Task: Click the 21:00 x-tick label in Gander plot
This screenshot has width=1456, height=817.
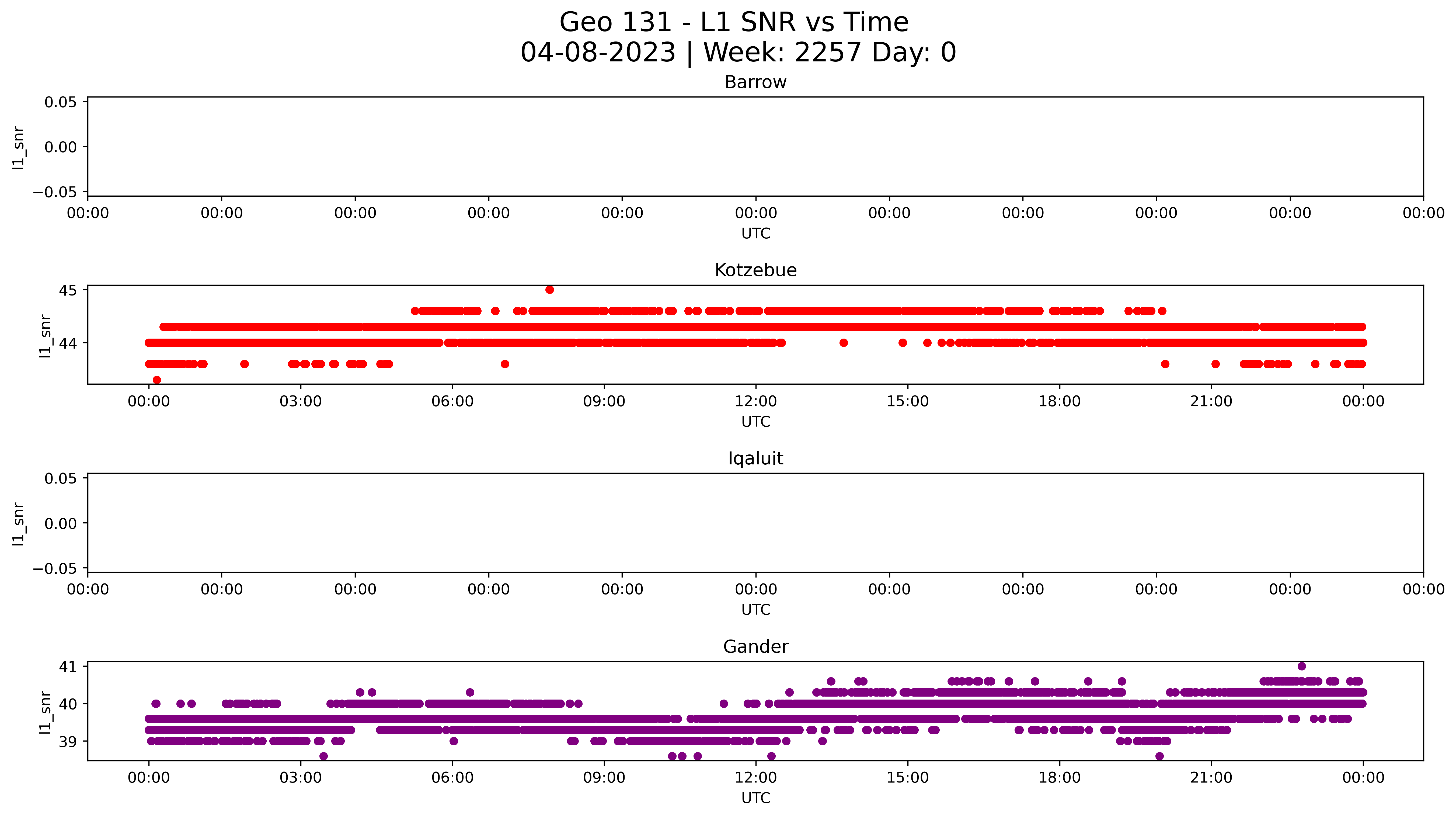Action: click(1211, 778)
